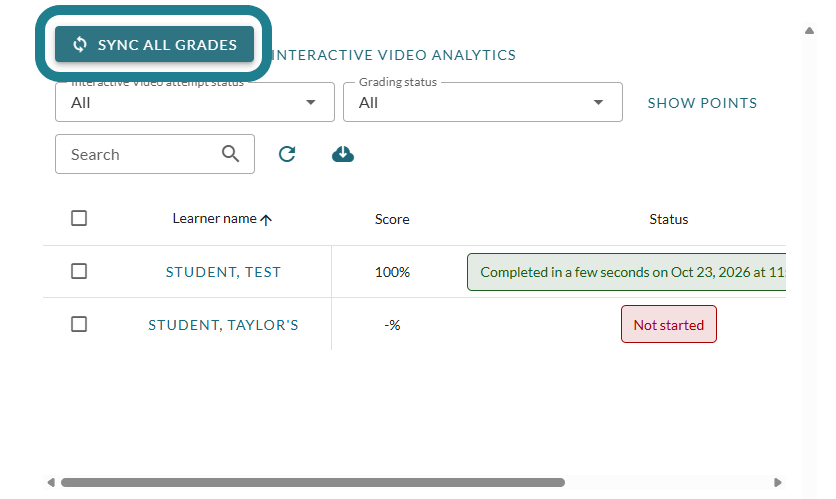
Task: Toggle the select-all header checkbox
Action: [79, 218]
